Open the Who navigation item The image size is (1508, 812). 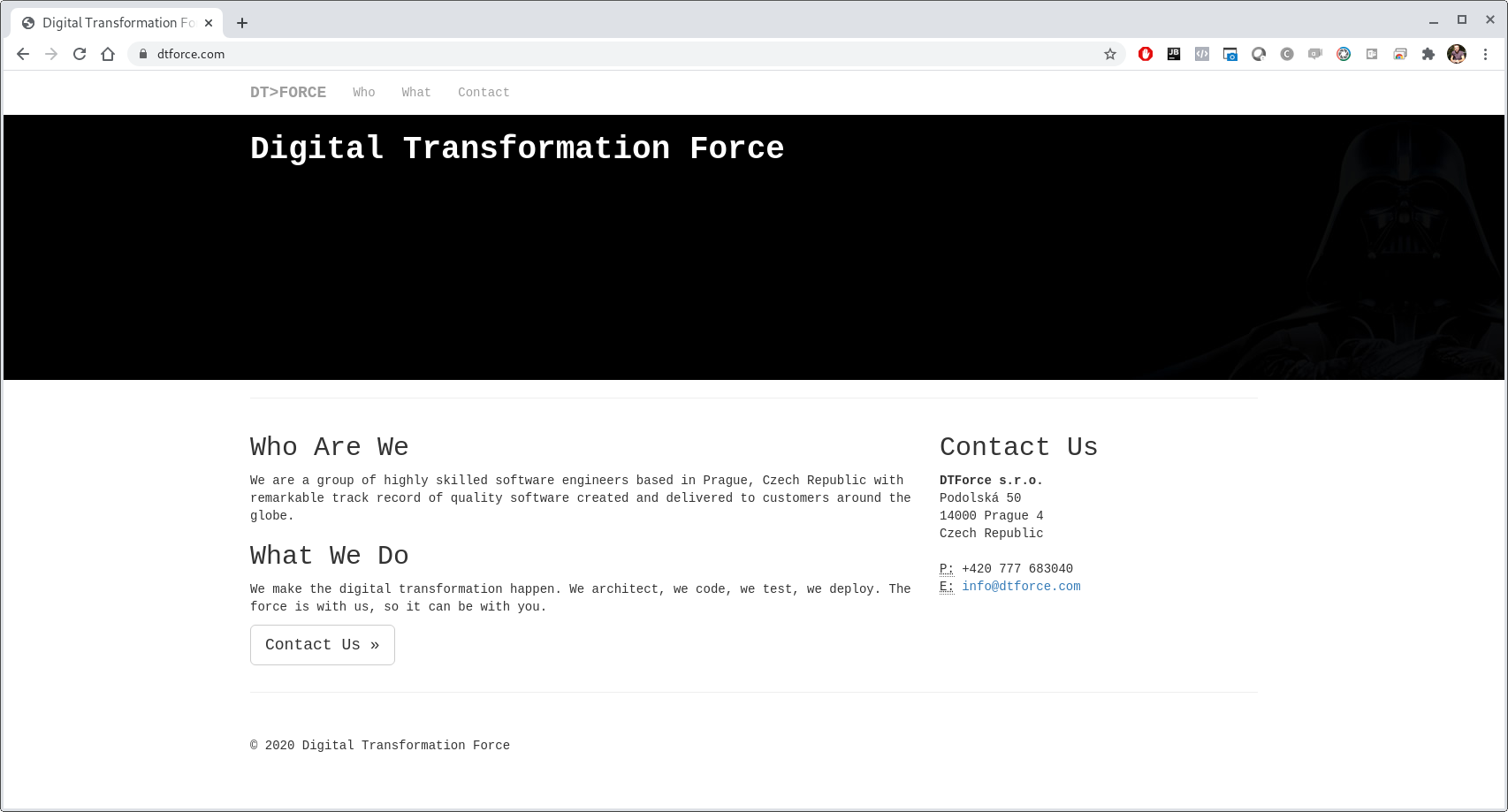(364, 92)
